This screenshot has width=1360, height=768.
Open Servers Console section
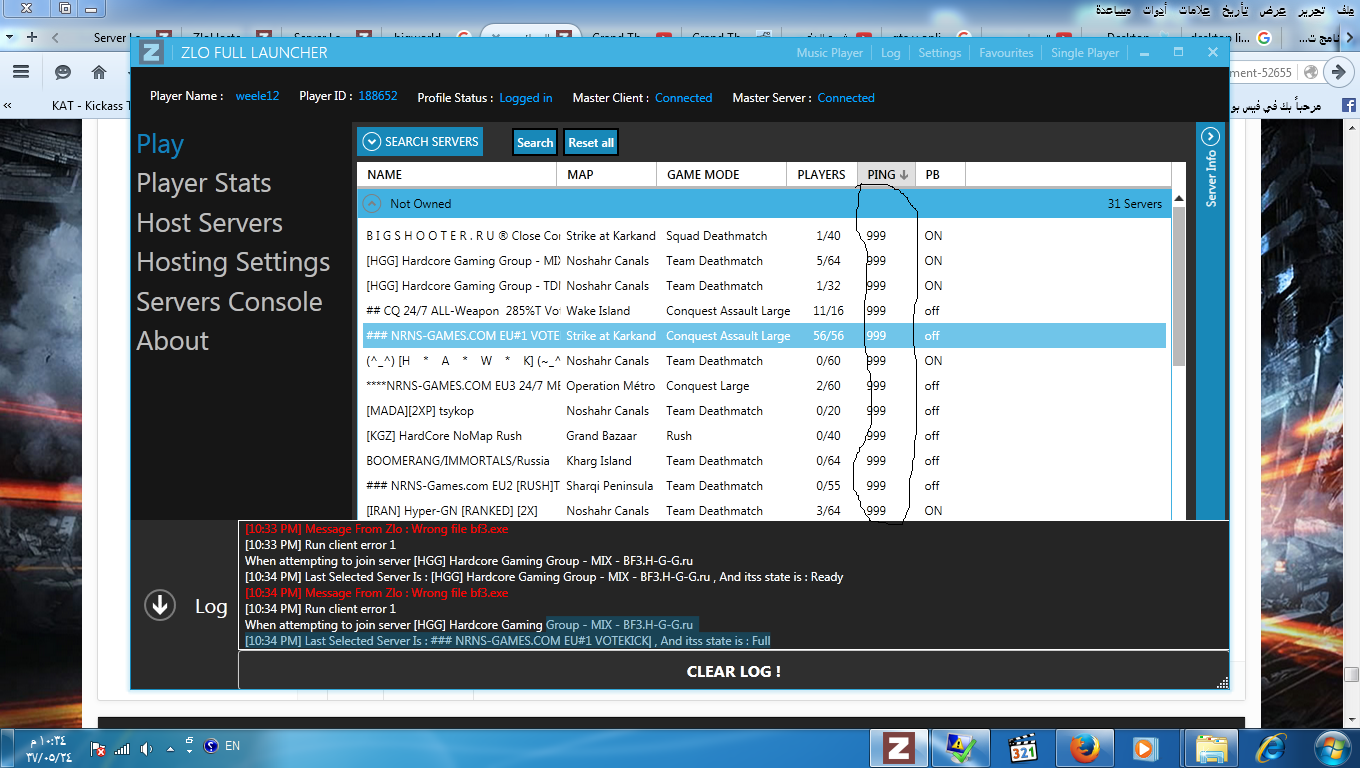tap(229, 302)
